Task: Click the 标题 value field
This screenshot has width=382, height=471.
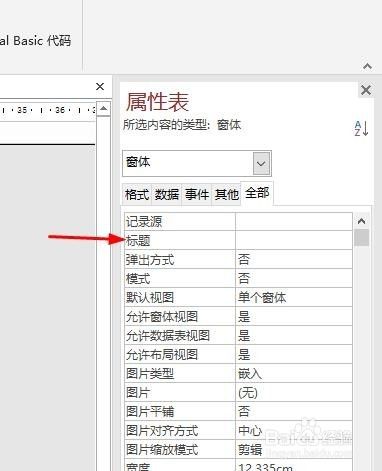Action: click(x=294, y=240)
